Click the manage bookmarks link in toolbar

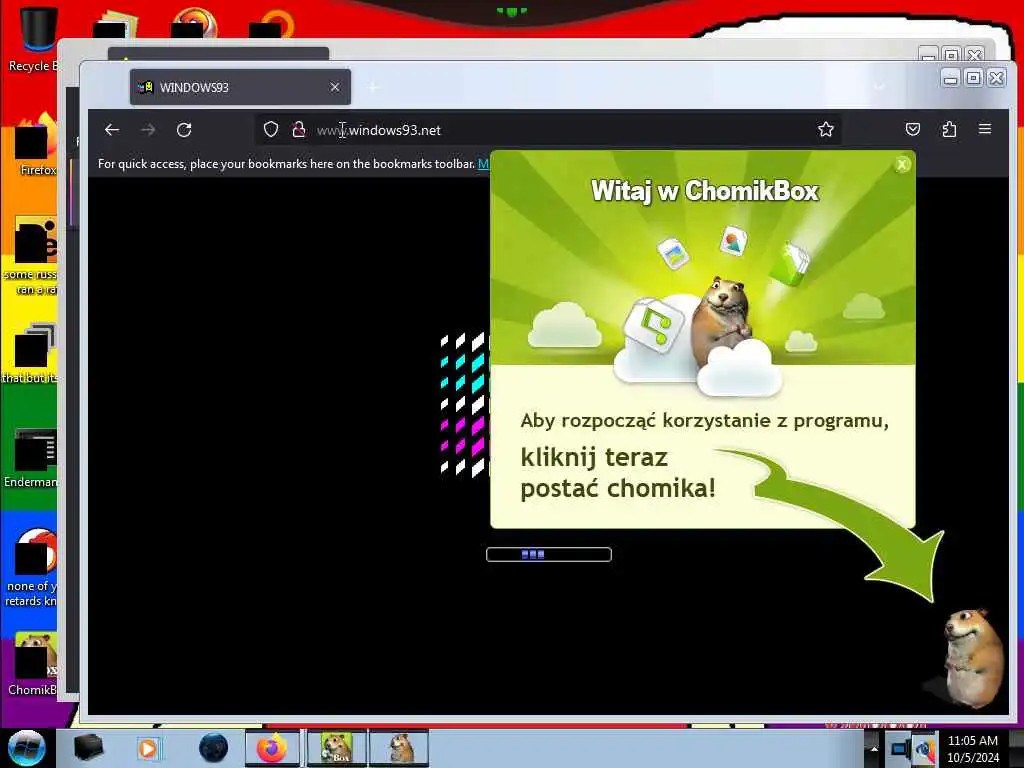point(483,164)
